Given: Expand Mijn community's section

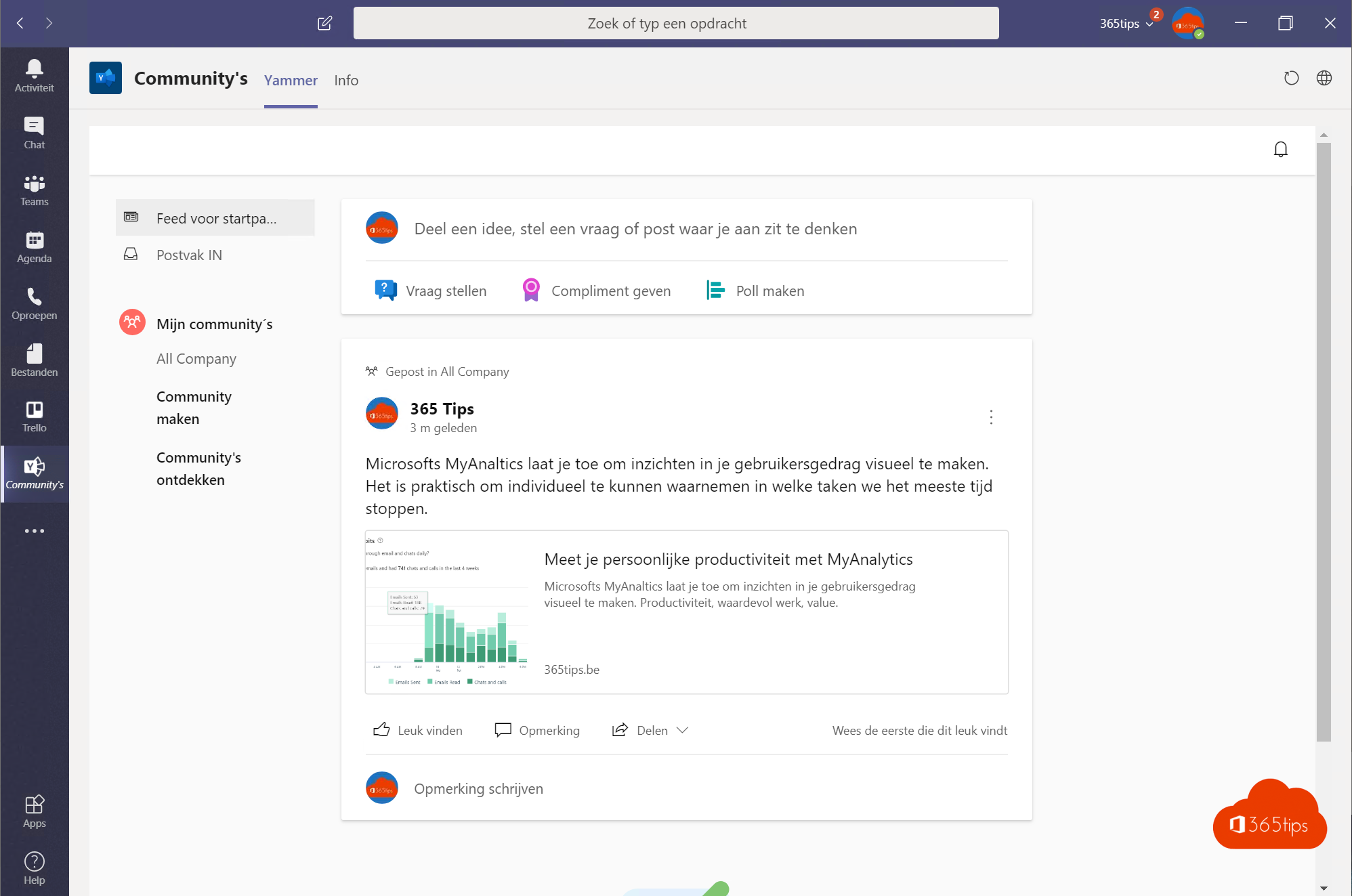Looking at the screenshot, I should tap(213, 322).
